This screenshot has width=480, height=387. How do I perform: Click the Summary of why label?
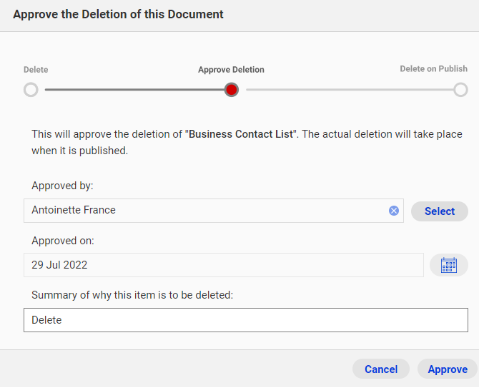(132, 295)
